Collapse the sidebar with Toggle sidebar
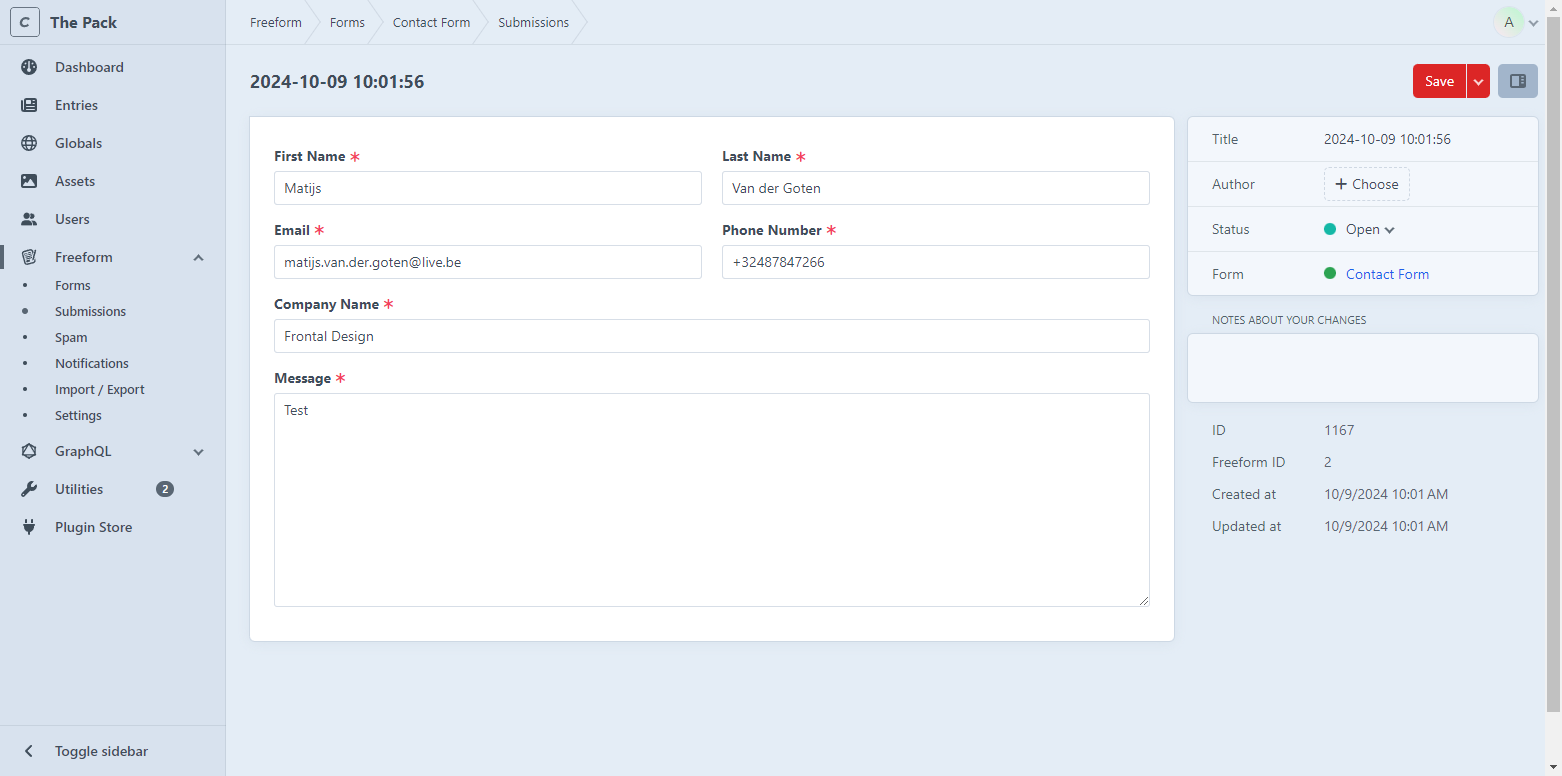Image resolution: width=1562 pixels, height=776 pixels. tap(100, 751)
